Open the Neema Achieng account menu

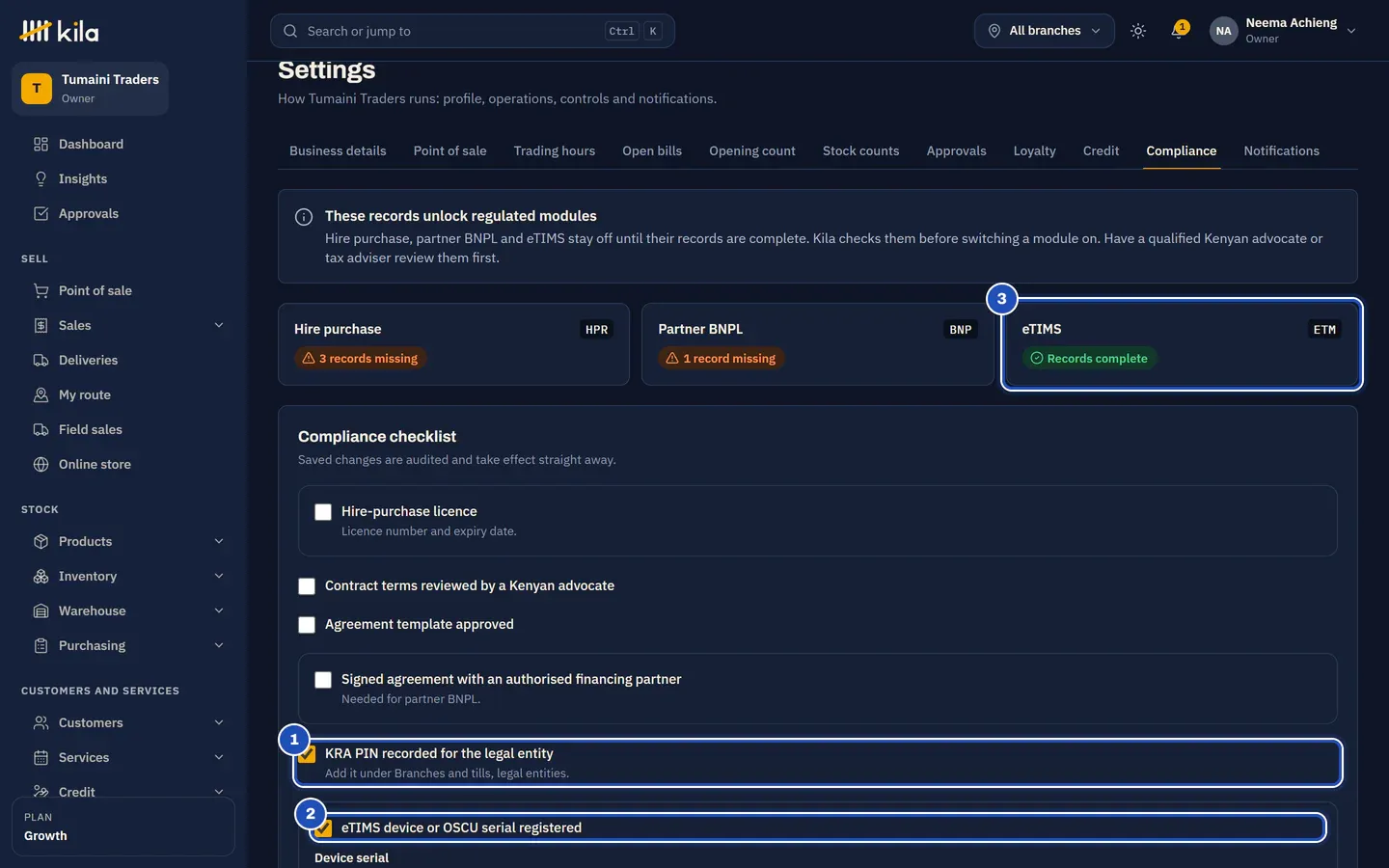coord(1285,31)
